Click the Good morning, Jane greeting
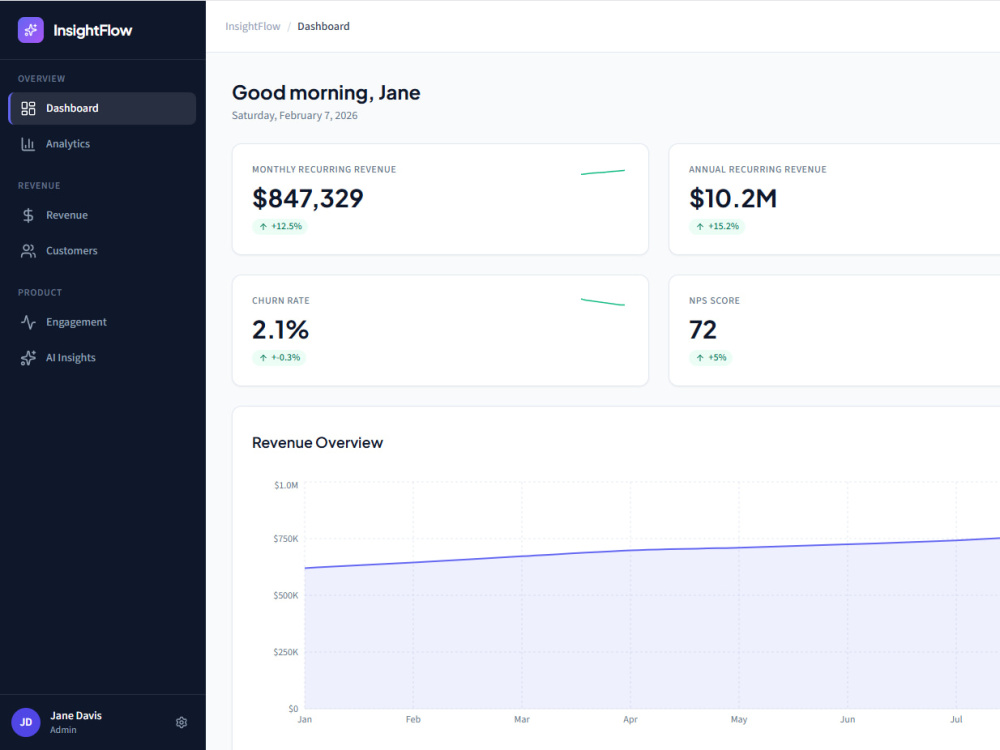 (326, 92)
